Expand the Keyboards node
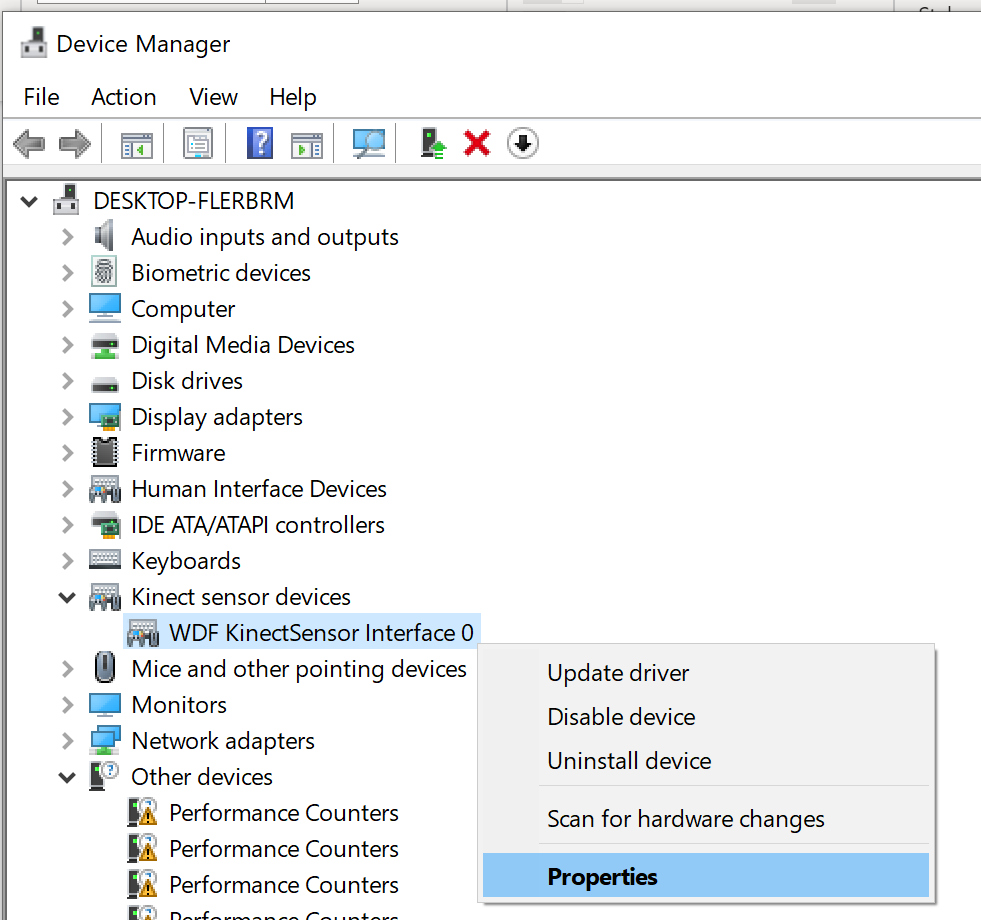 [68, 561]
